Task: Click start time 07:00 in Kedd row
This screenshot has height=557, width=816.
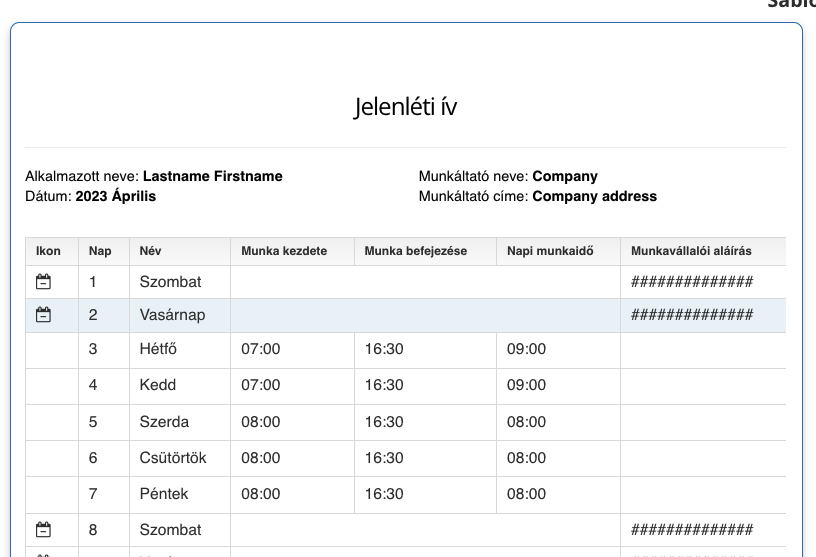Action: [261, 385]
